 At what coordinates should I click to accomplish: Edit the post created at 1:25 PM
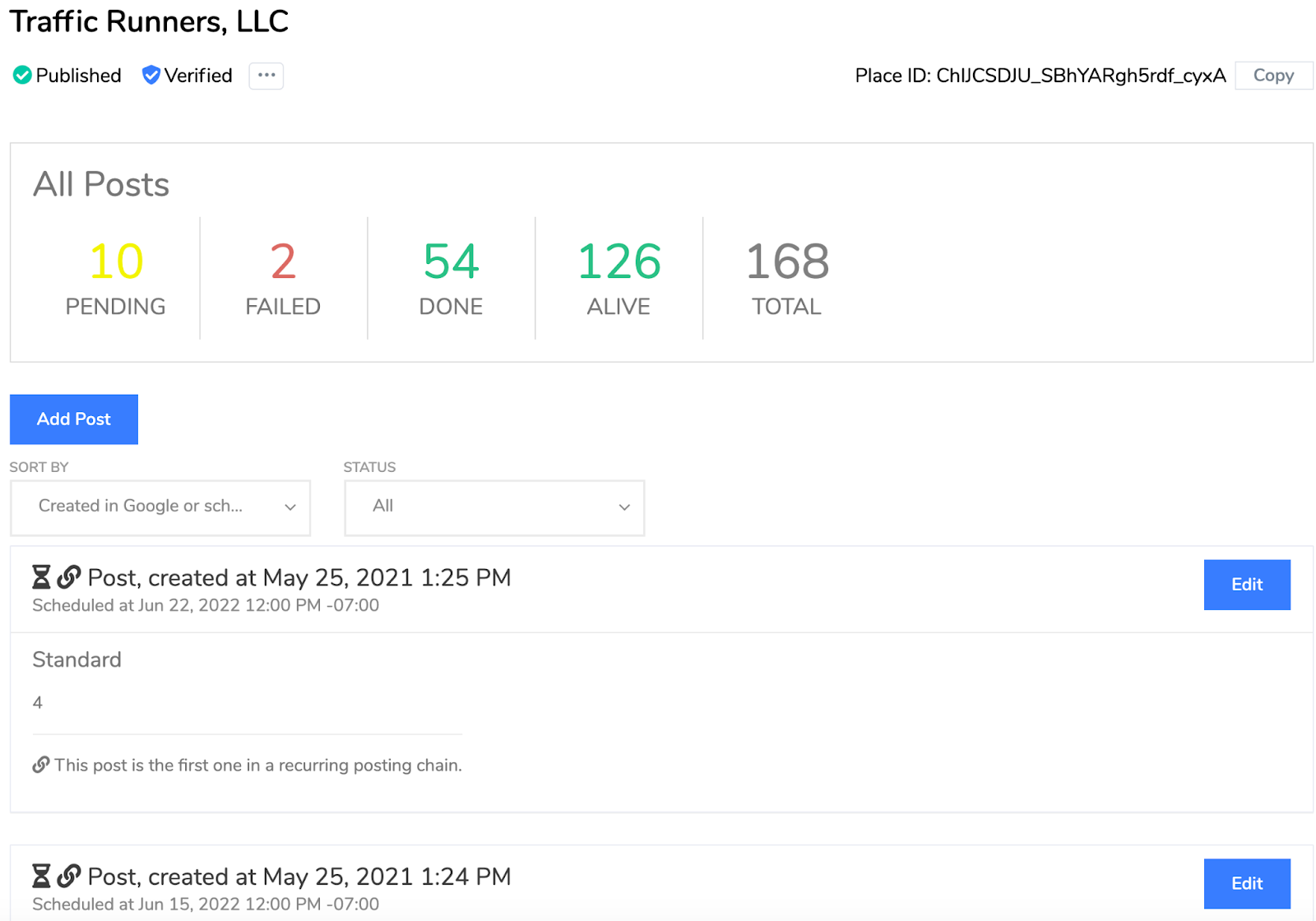[1246, 585]
